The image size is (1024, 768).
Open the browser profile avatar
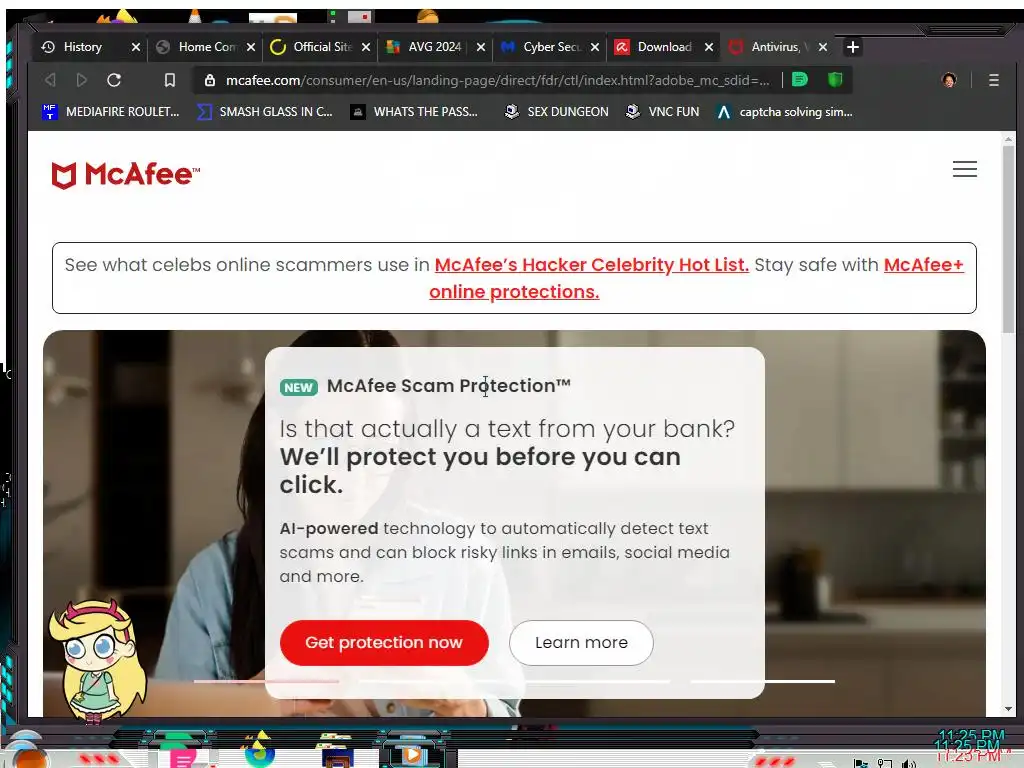[x=949, y=80]
